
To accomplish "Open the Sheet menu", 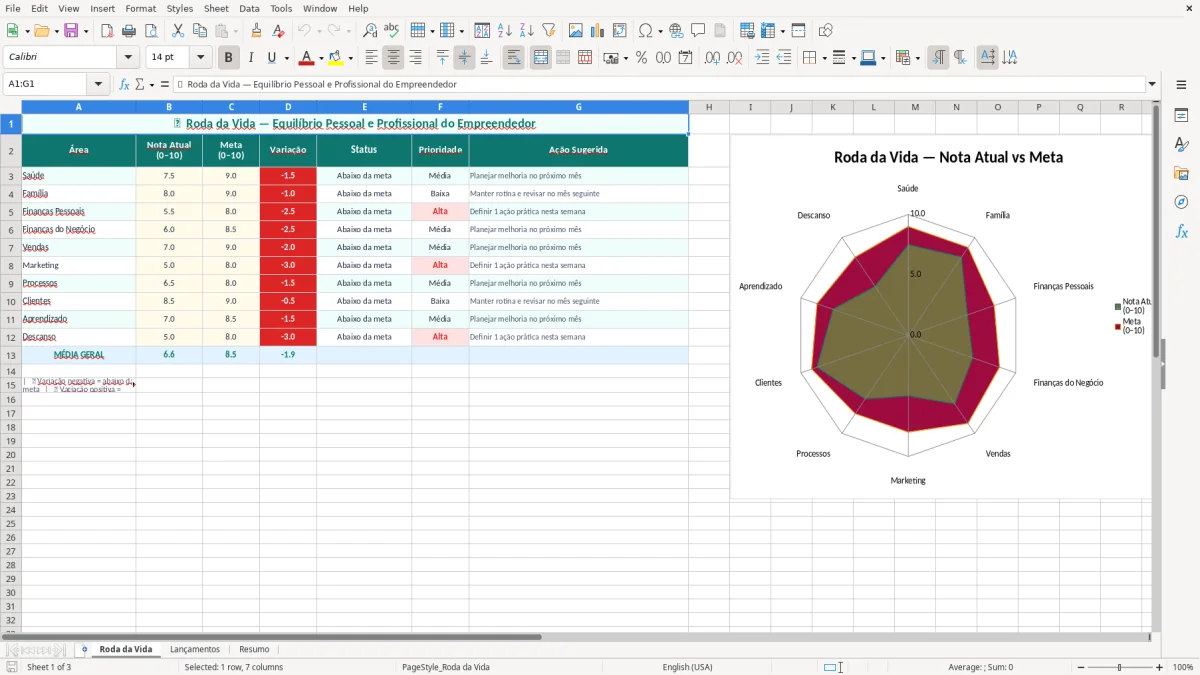I will point(216,8).
